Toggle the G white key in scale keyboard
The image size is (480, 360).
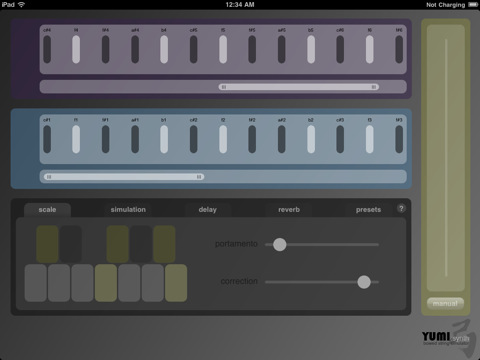[x=129, y=283]
